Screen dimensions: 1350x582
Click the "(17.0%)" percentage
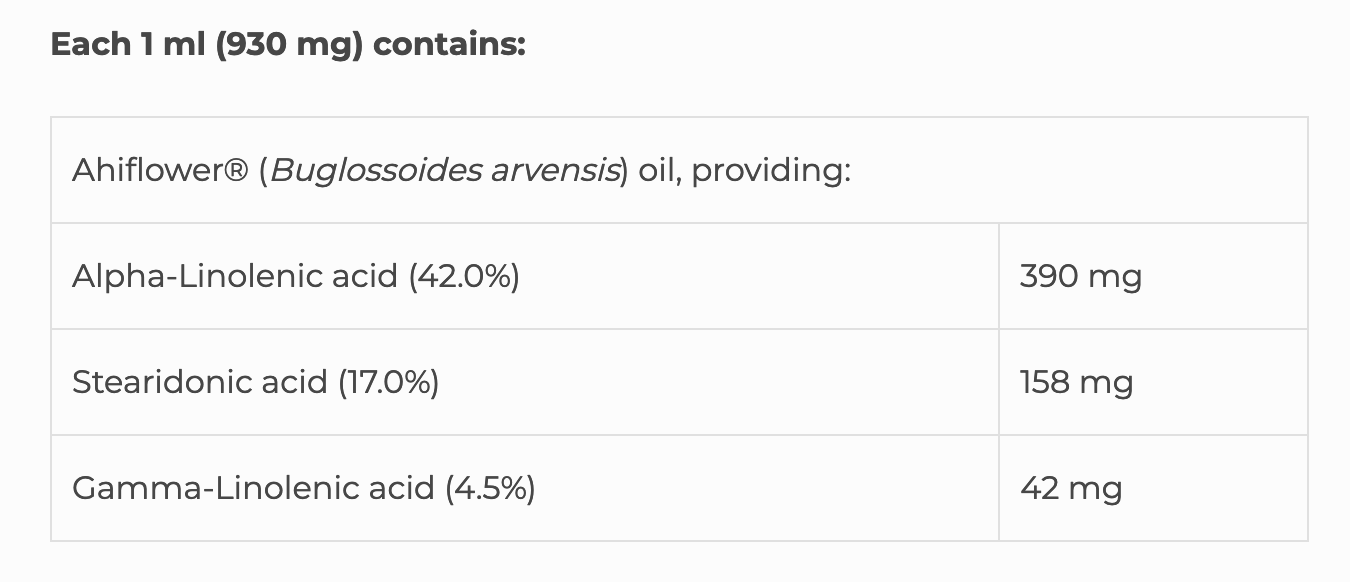point(388,382)
